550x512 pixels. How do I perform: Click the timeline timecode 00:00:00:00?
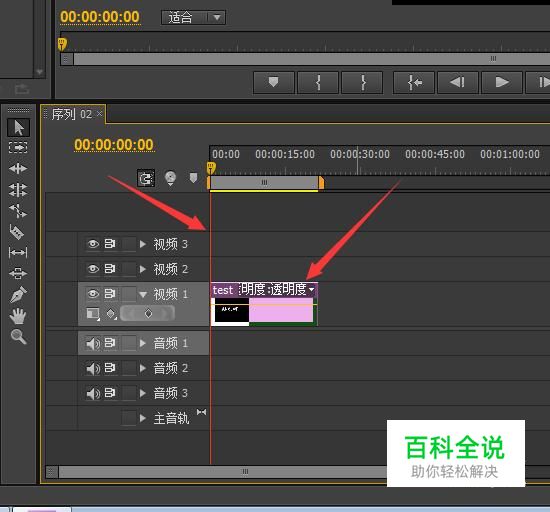coord(114,145)
